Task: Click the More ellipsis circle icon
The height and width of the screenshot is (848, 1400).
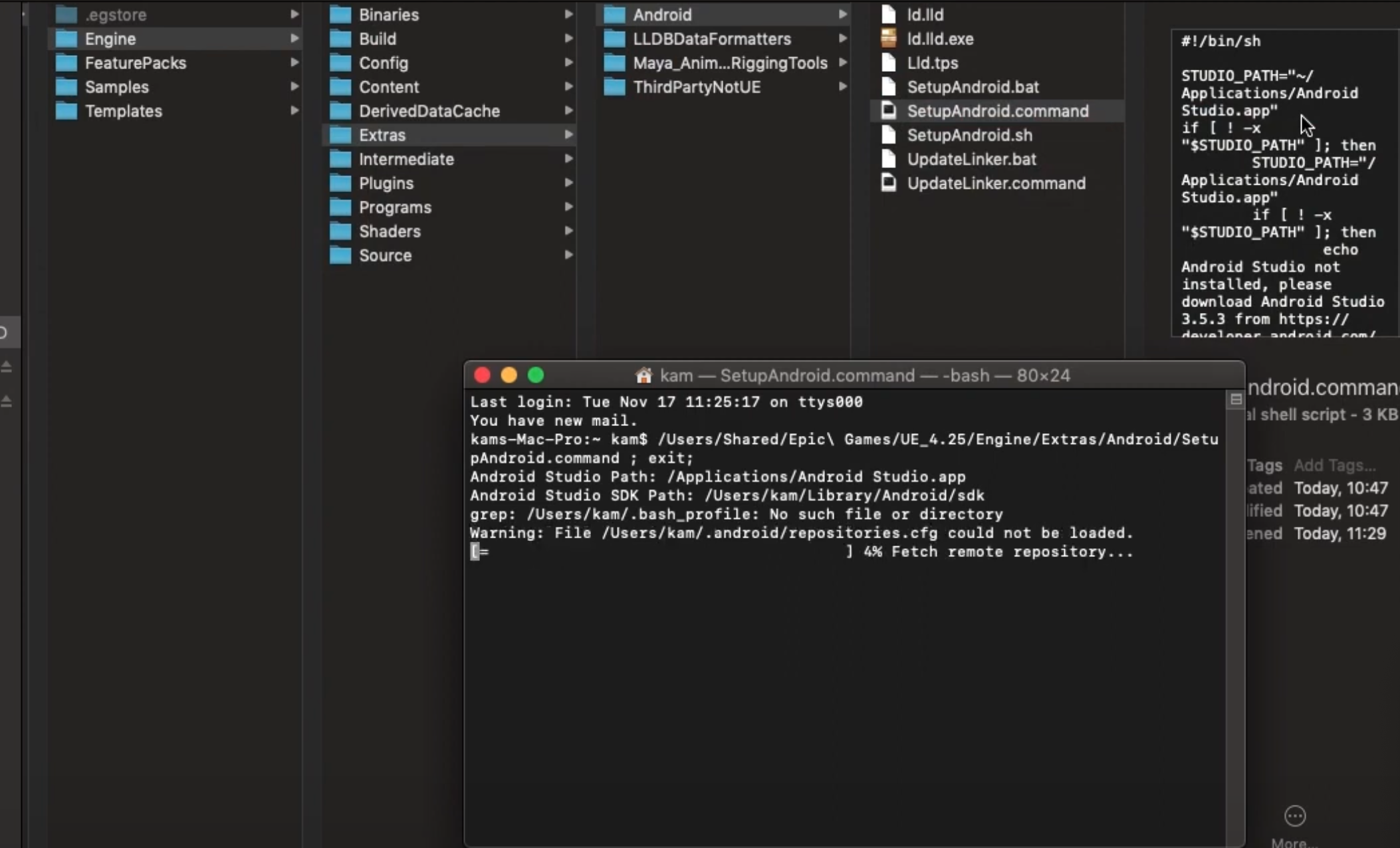Action: (1294, 815)
